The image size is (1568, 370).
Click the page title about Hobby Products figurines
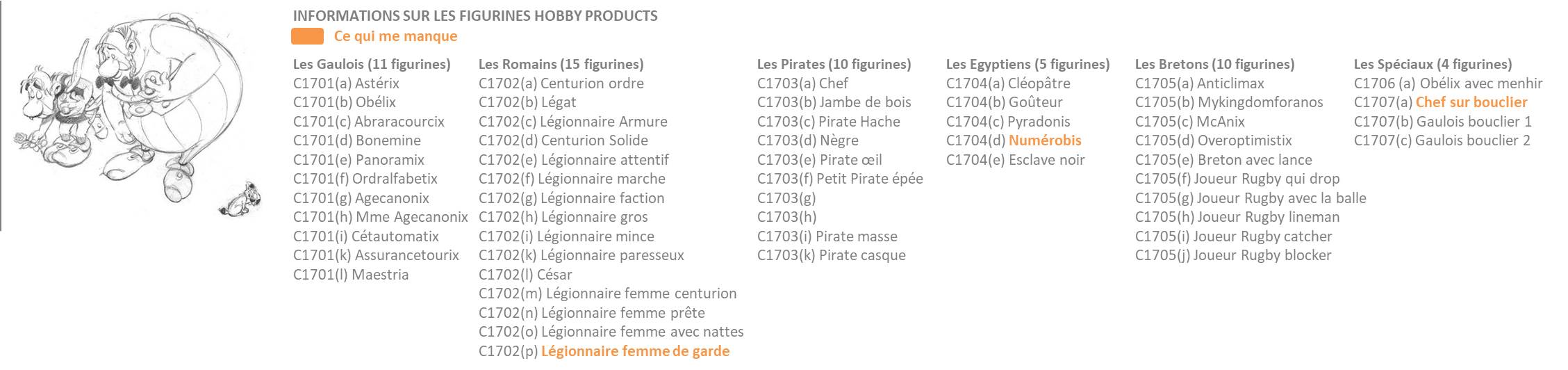coord(475,15)
